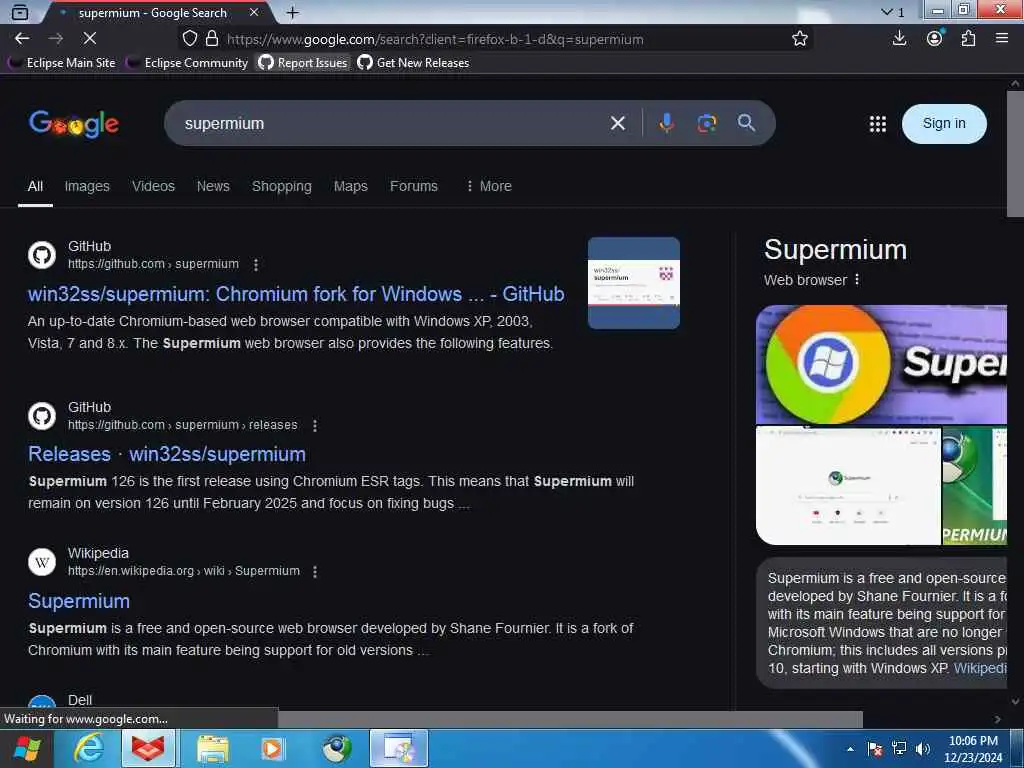This screenshot has width=1024, height=768.
Task: Bookmark this page with the star icon
Action: 799,39
